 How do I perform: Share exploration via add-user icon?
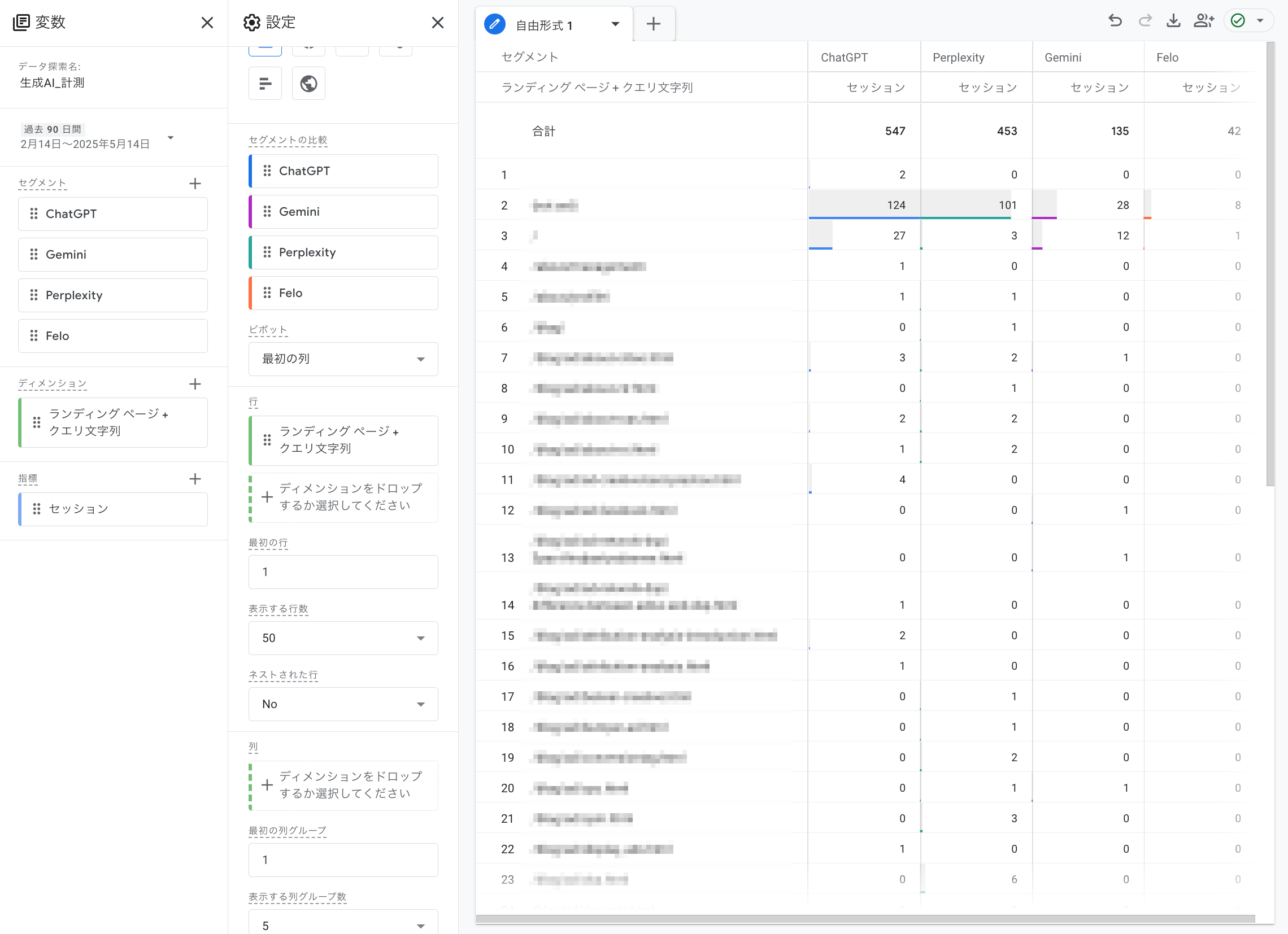click(x=1203, y=21)
